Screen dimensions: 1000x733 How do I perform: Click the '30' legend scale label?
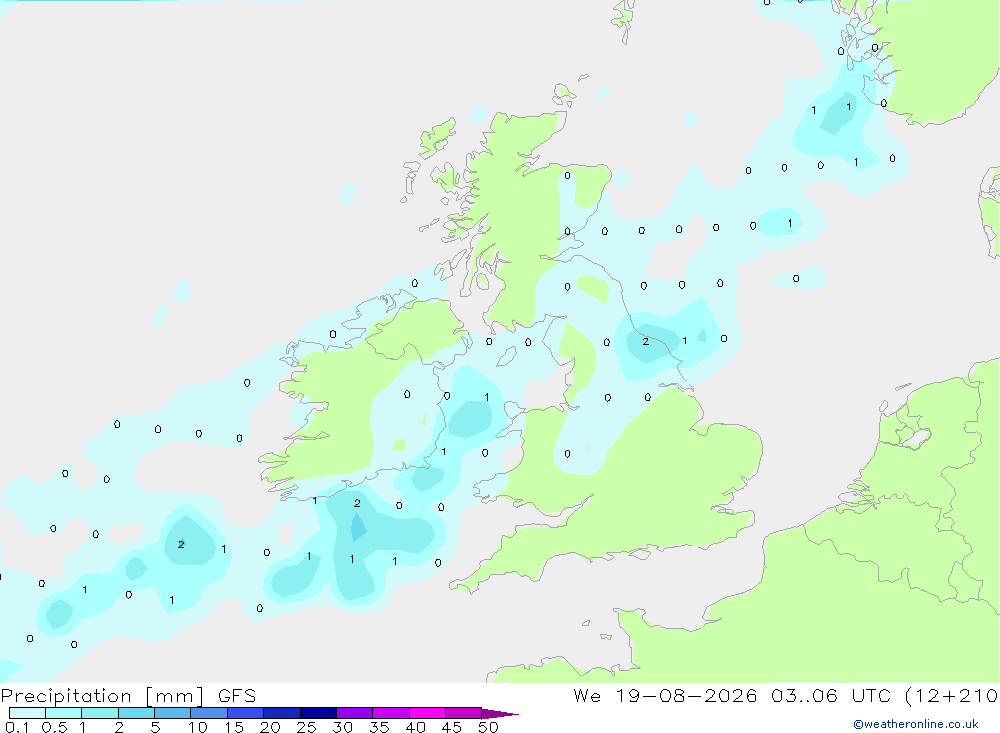click(342, 727)
